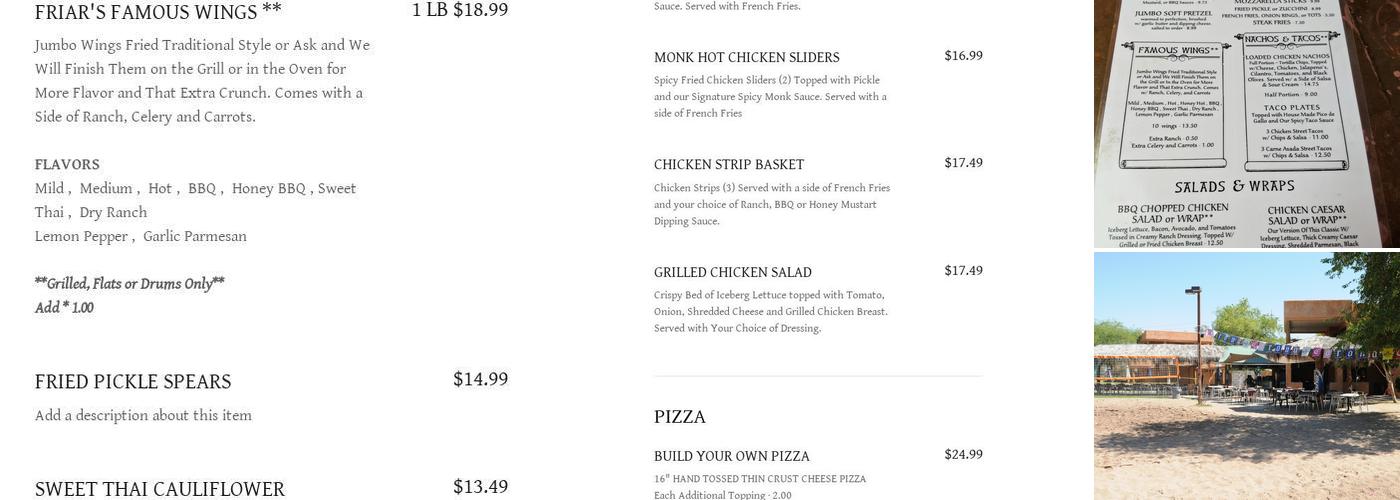The width and height of the screenshot is (1400, 500).
Task: Click the $14.99 pickle spears price
Action: click(480, 379)
